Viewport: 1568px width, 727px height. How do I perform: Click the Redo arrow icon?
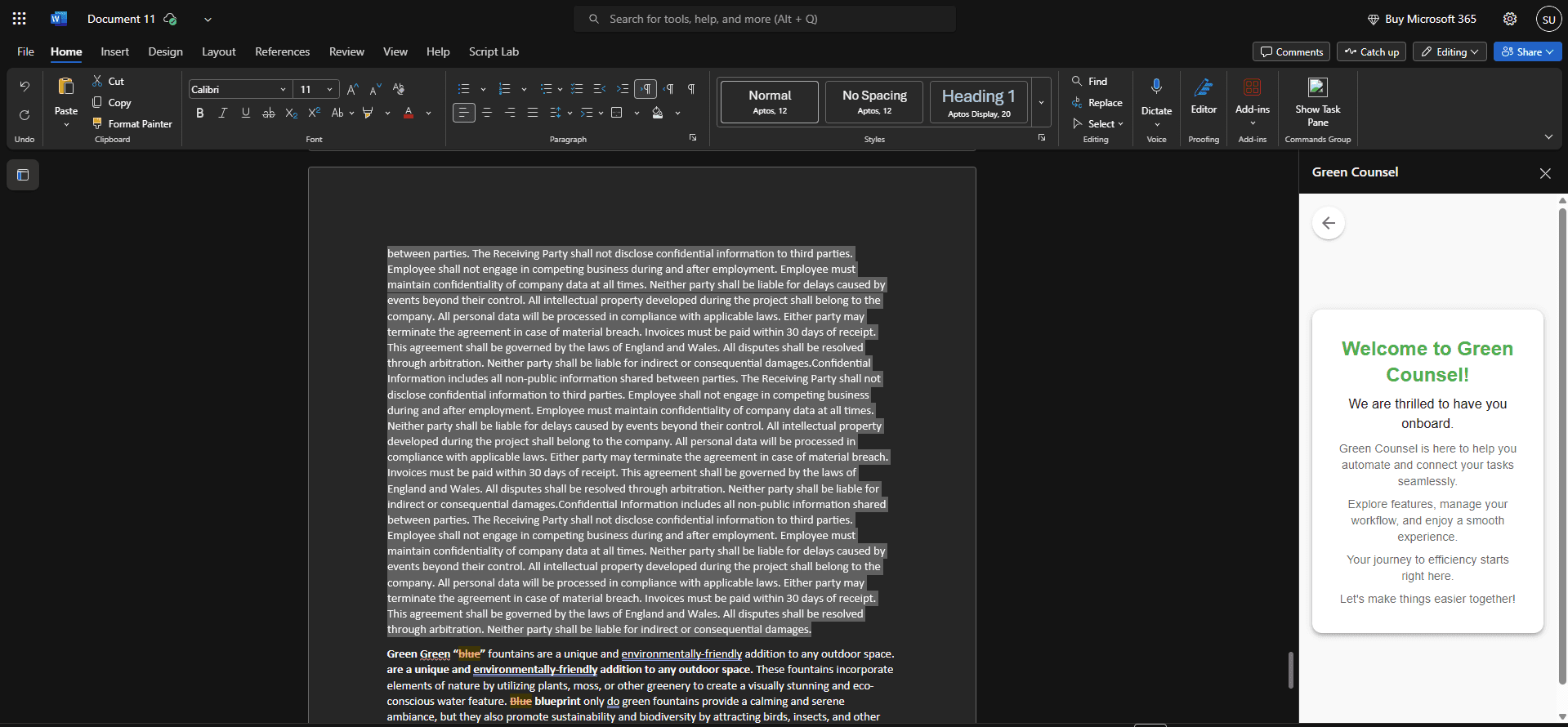pyautogui.click(x=25, y=115)
